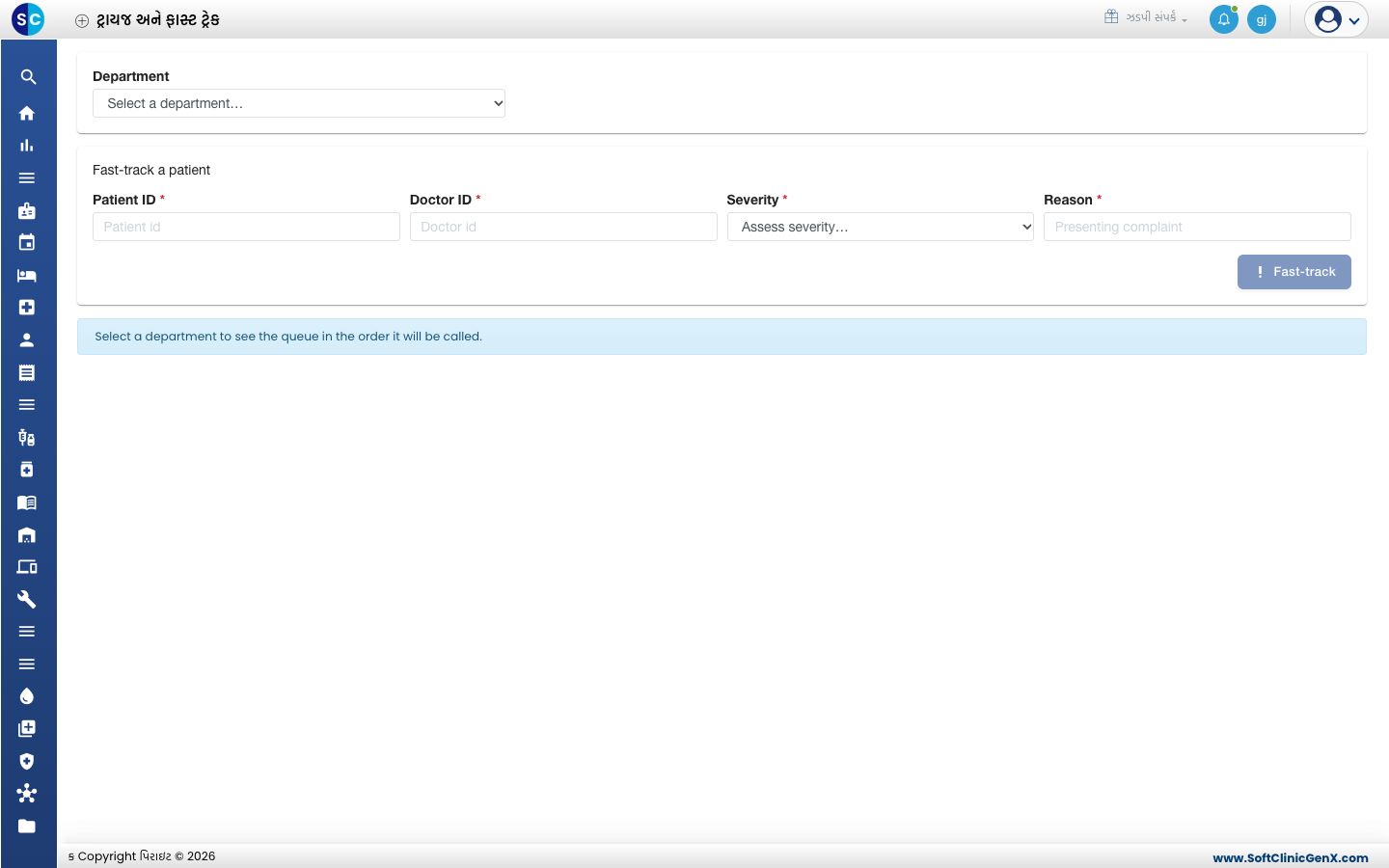Open the warehouse store icon
The width and height of the screenshot is (1389, 868).
point(27,535)
